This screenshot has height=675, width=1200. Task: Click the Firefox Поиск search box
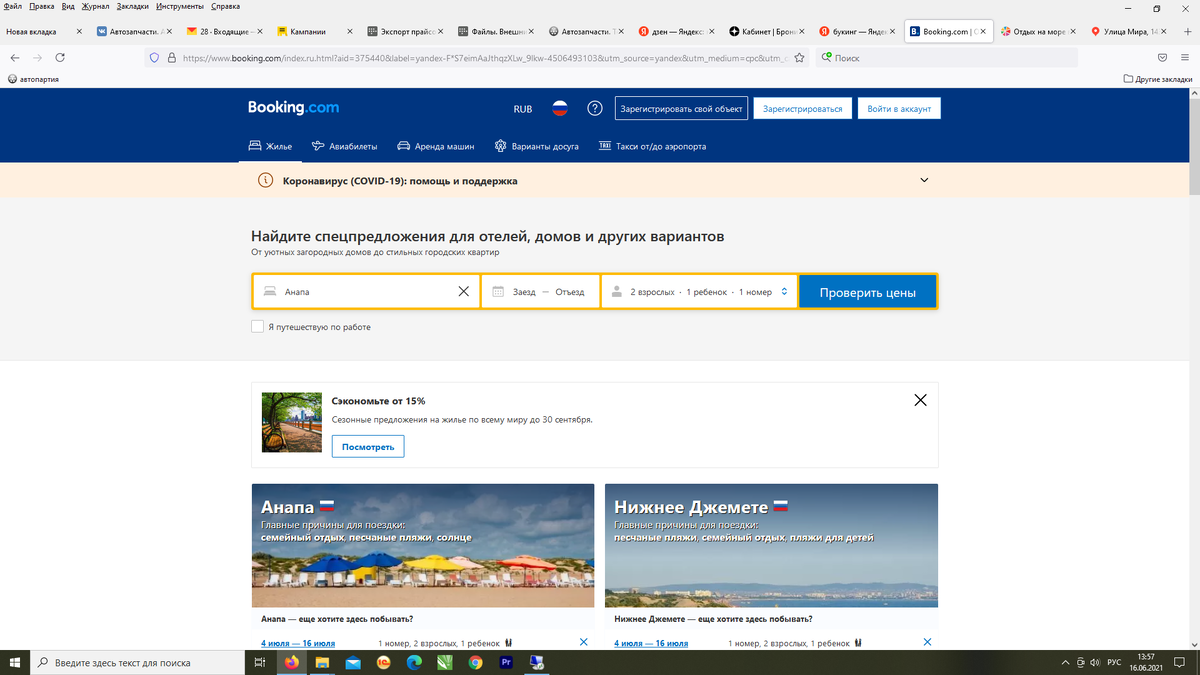pos(946,58)
